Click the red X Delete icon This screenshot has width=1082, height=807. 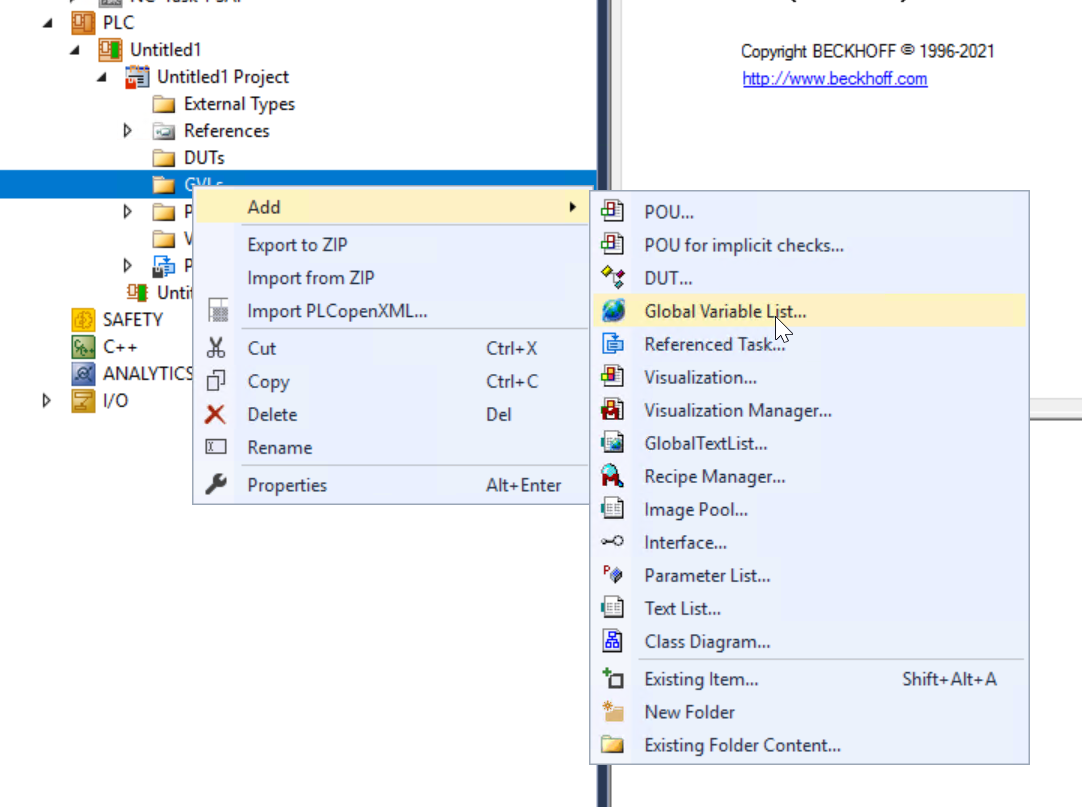coord(215,414)
